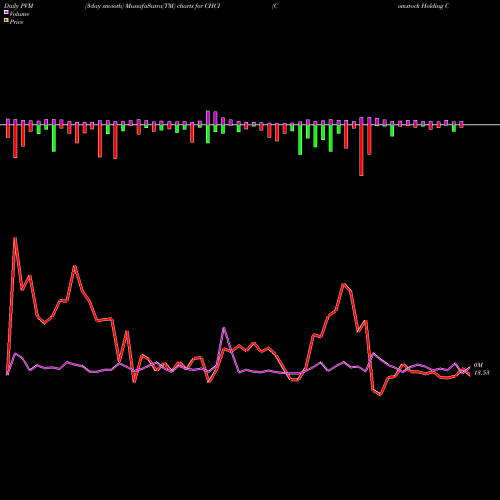Screen dimensions: 500x500
Task: Click the 'omstock Holding C' company name text
Action: click(x=423, y=6)
